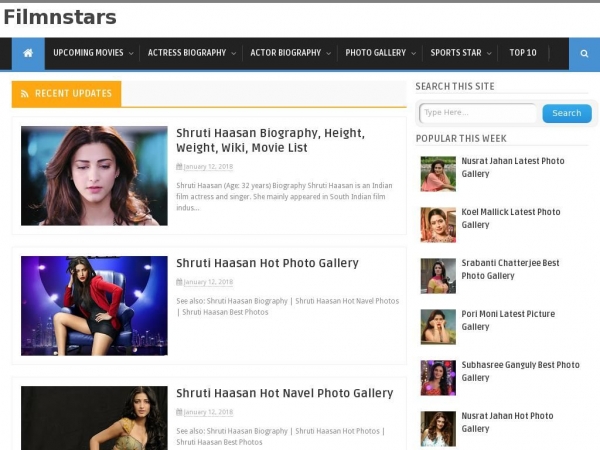Click Subhasree Ganguly sidebar thumbnail

pos(438,378)
